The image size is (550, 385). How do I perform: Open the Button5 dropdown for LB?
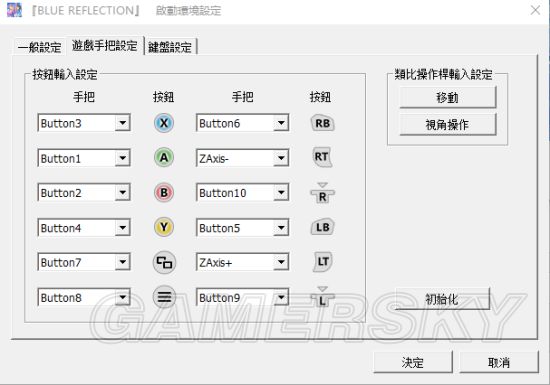click(x=281, y=228)
